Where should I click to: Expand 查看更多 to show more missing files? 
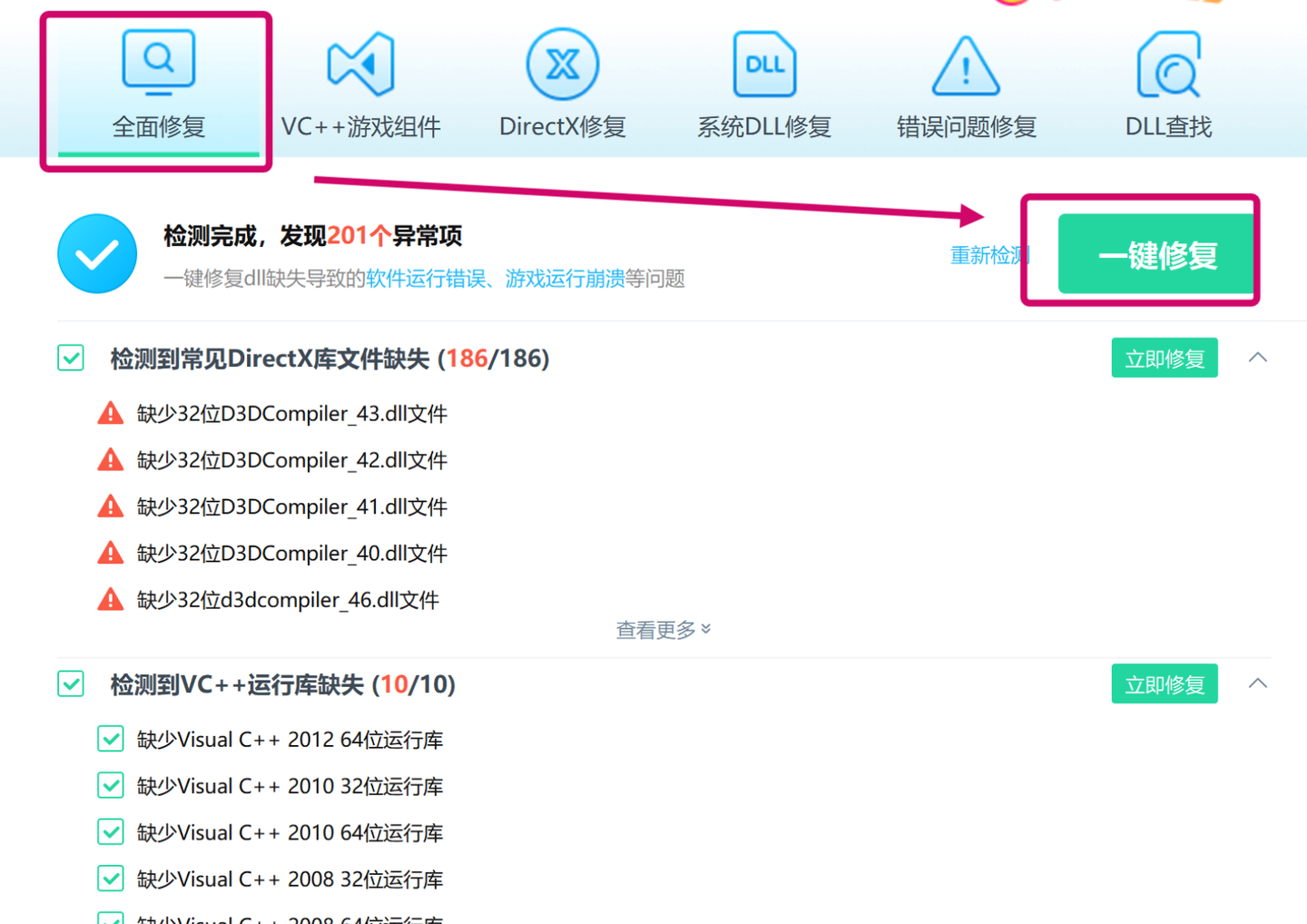pyautogui.click(x=663, y=629)
